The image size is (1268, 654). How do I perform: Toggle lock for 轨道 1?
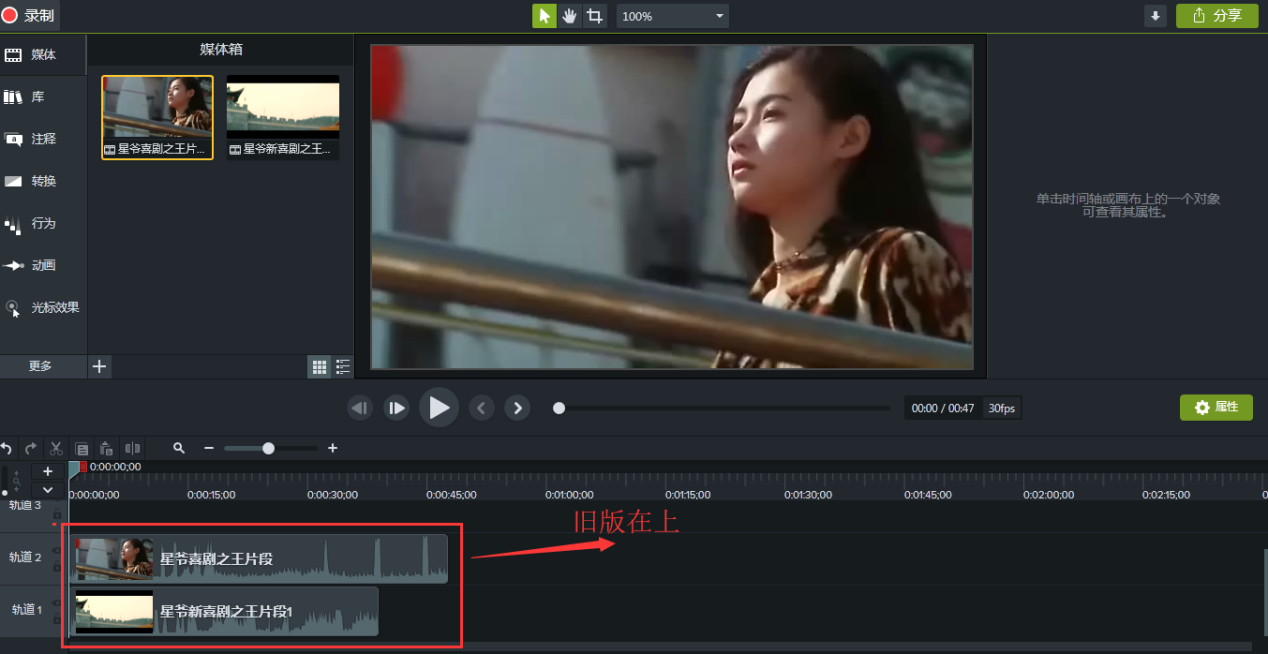(56, 619)
